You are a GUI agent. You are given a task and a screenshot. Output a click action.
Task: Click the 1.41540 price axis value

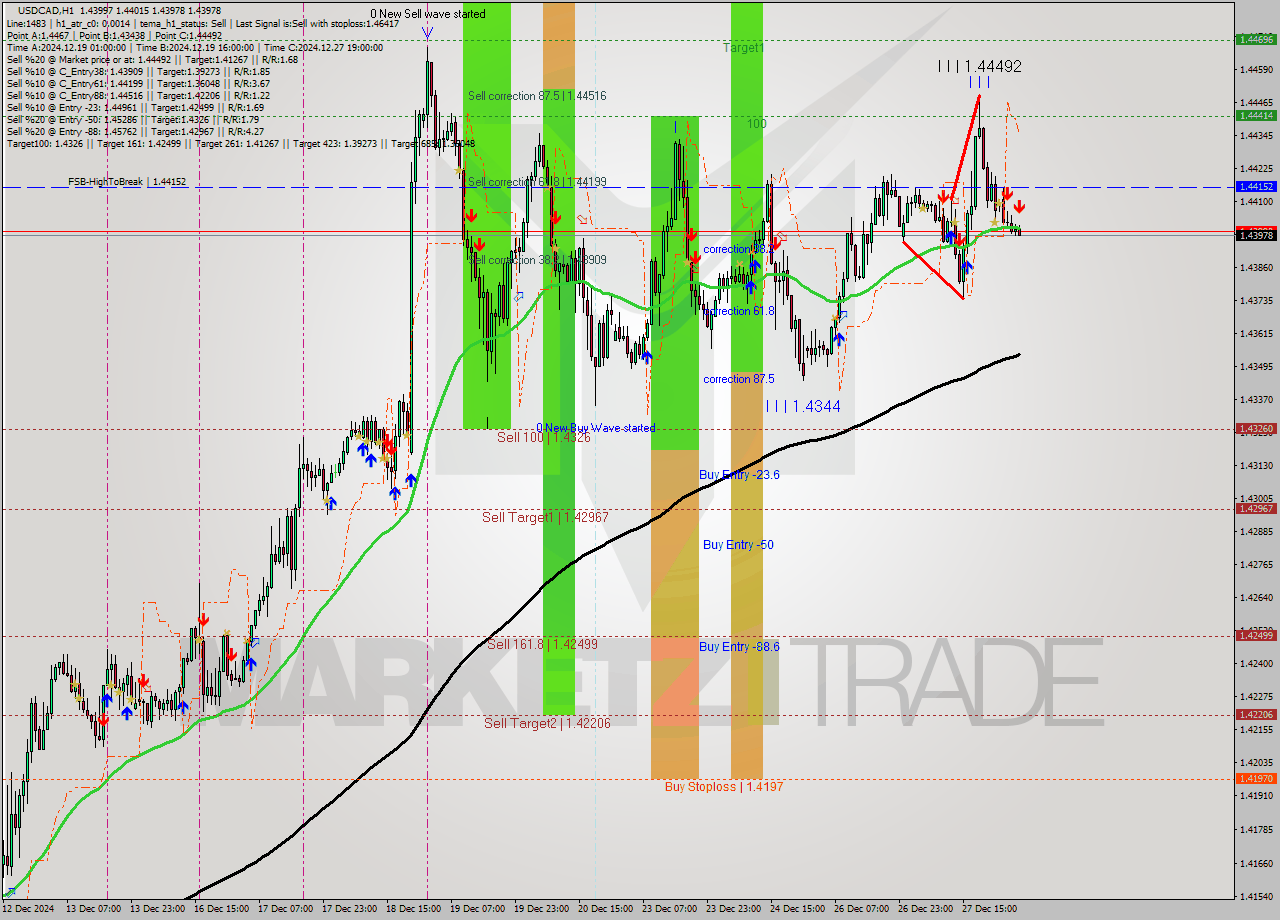point(1256,895)
